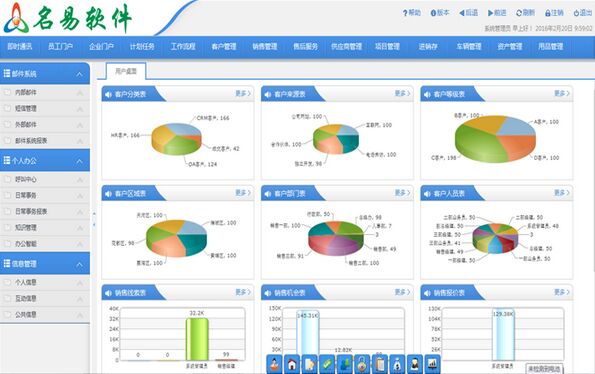The width and height of the screenshot is (595, 374).
Task: Expand the 呼叫中心 row chevron
Action: (80, 179)
